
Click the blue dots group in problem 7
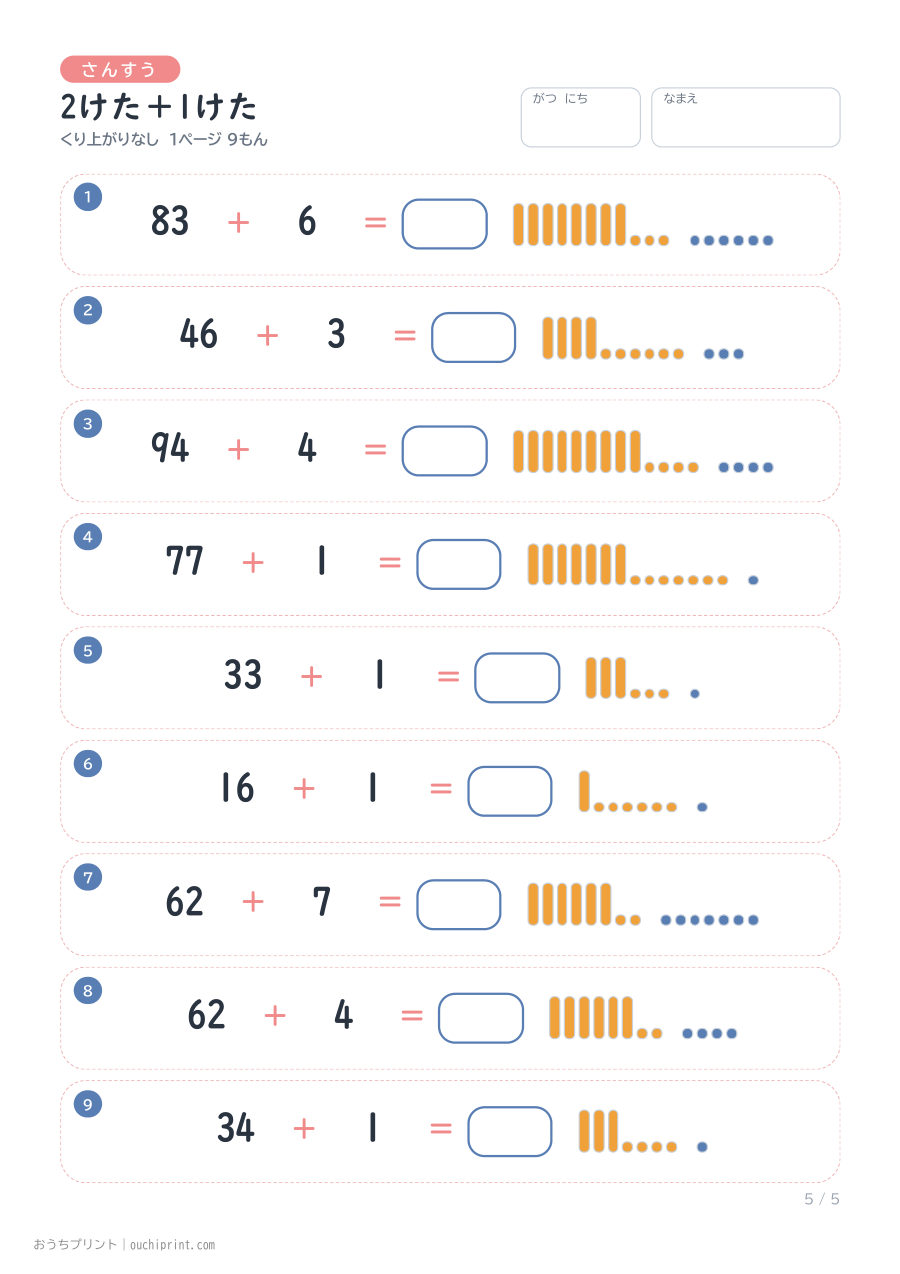710,920
